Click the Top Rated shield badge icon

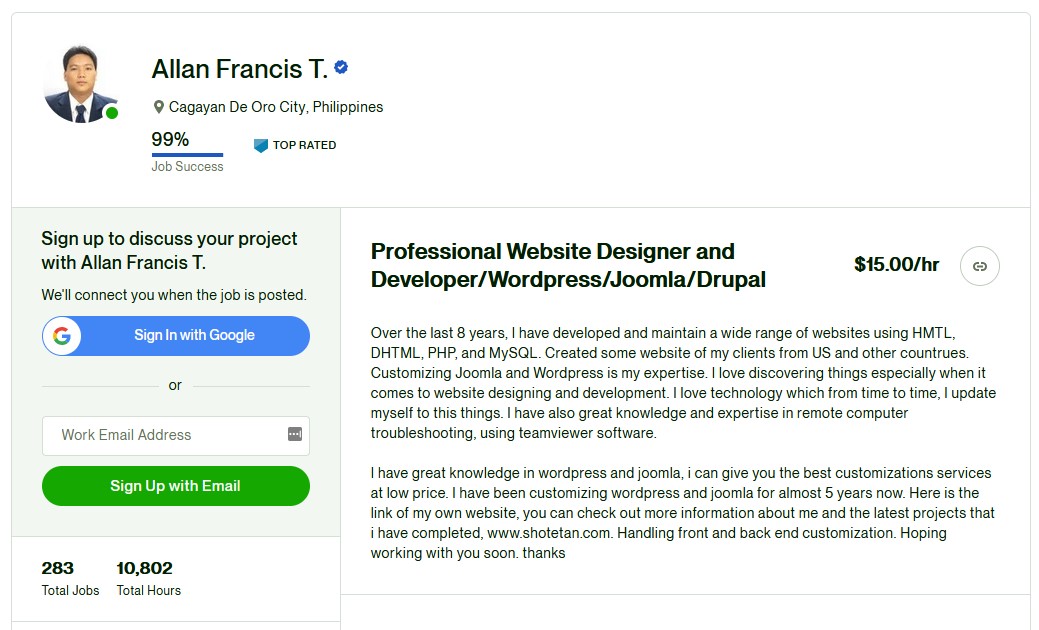click(x=261, y=145)
